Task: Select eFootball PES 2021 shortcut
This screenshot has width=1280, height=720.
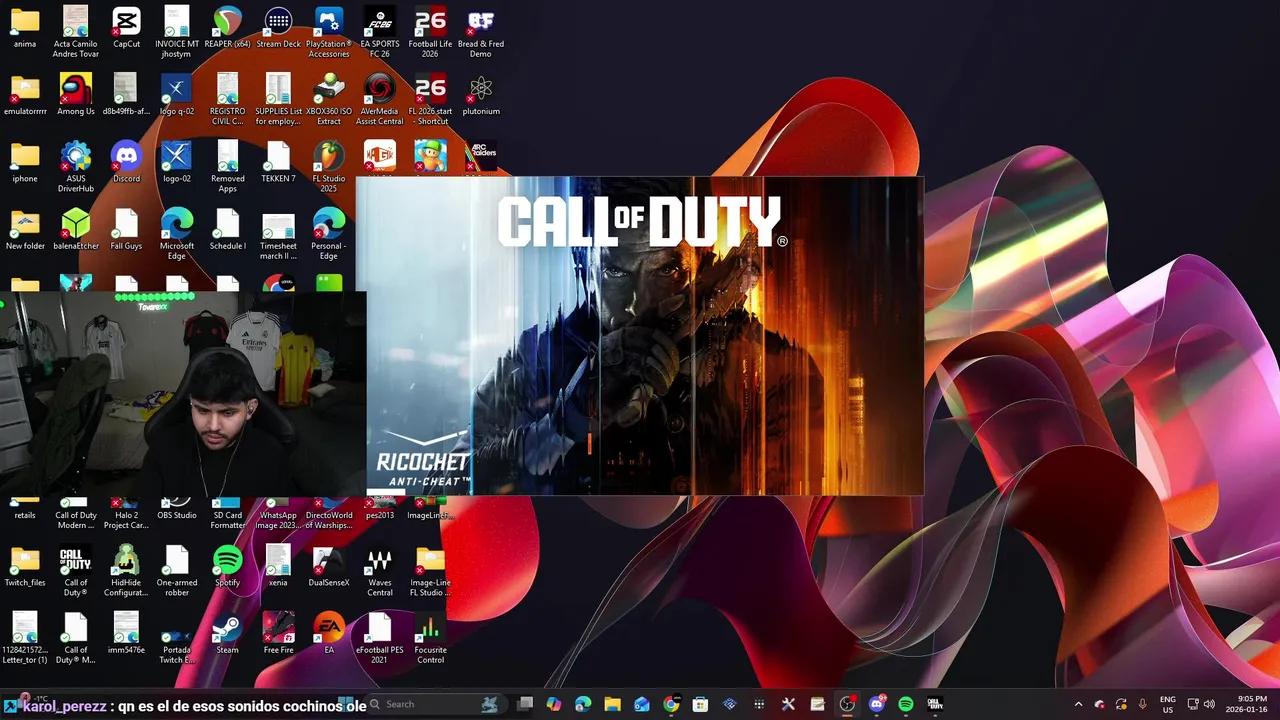Action: pos(380,638)
